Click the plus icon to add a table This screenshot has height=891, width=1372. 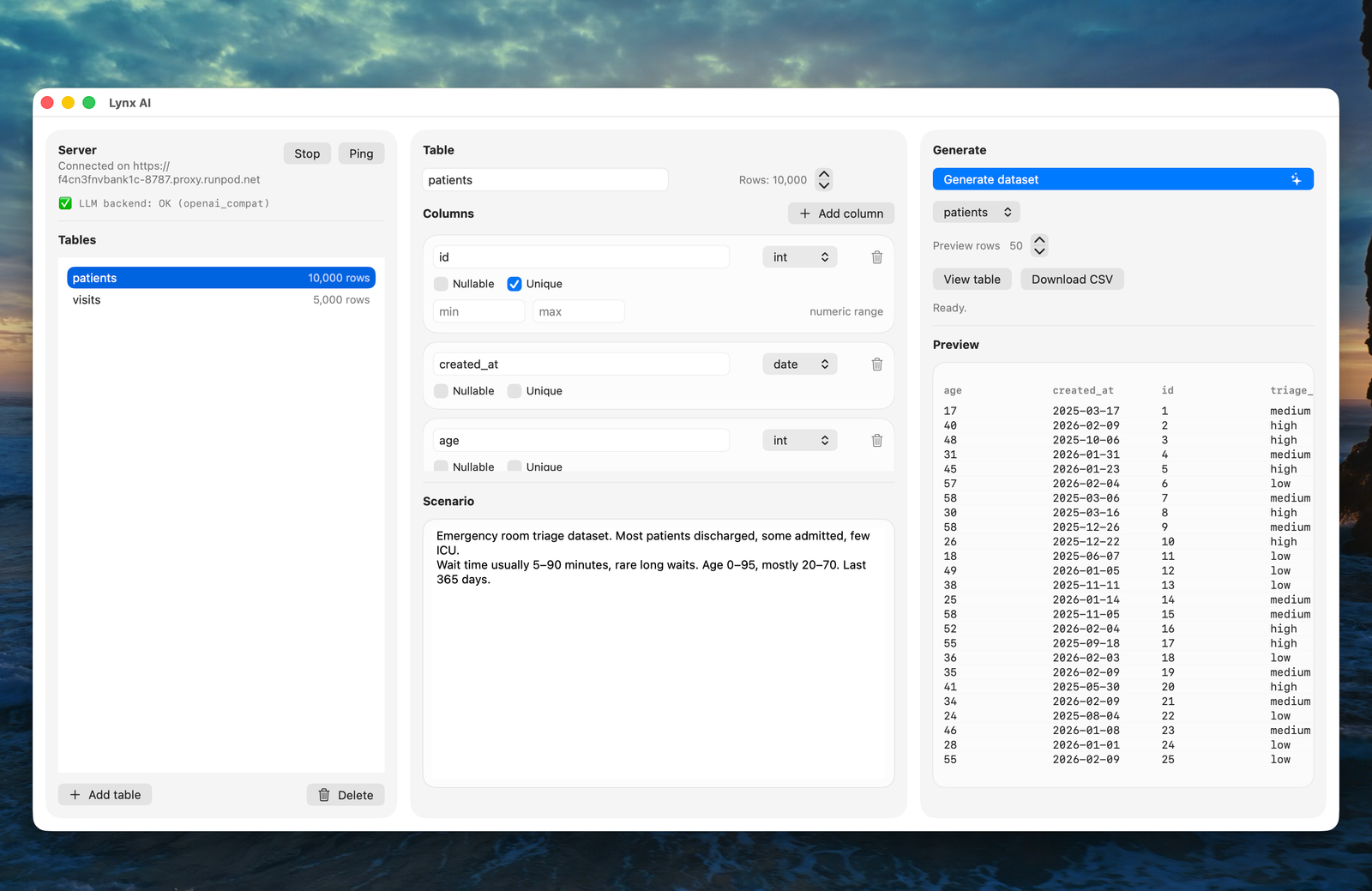coord(75,794)
